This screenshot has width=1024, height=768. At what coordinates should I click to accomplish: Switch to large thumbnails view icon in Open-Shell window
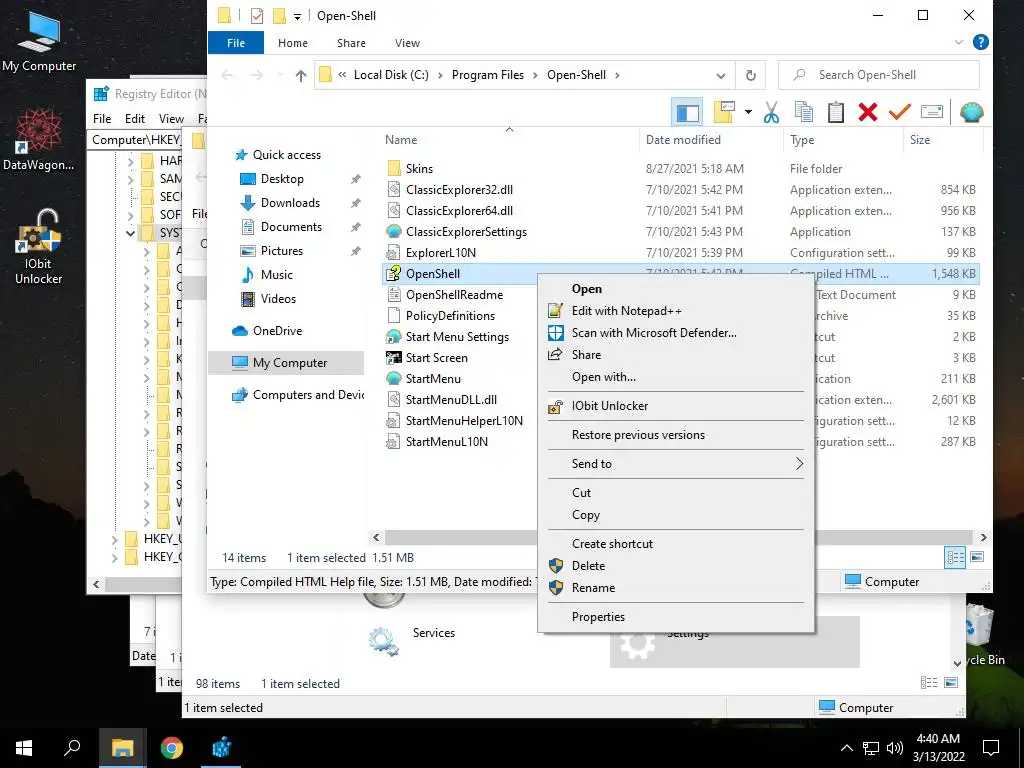pyautogui.click(x=977, y=557)
